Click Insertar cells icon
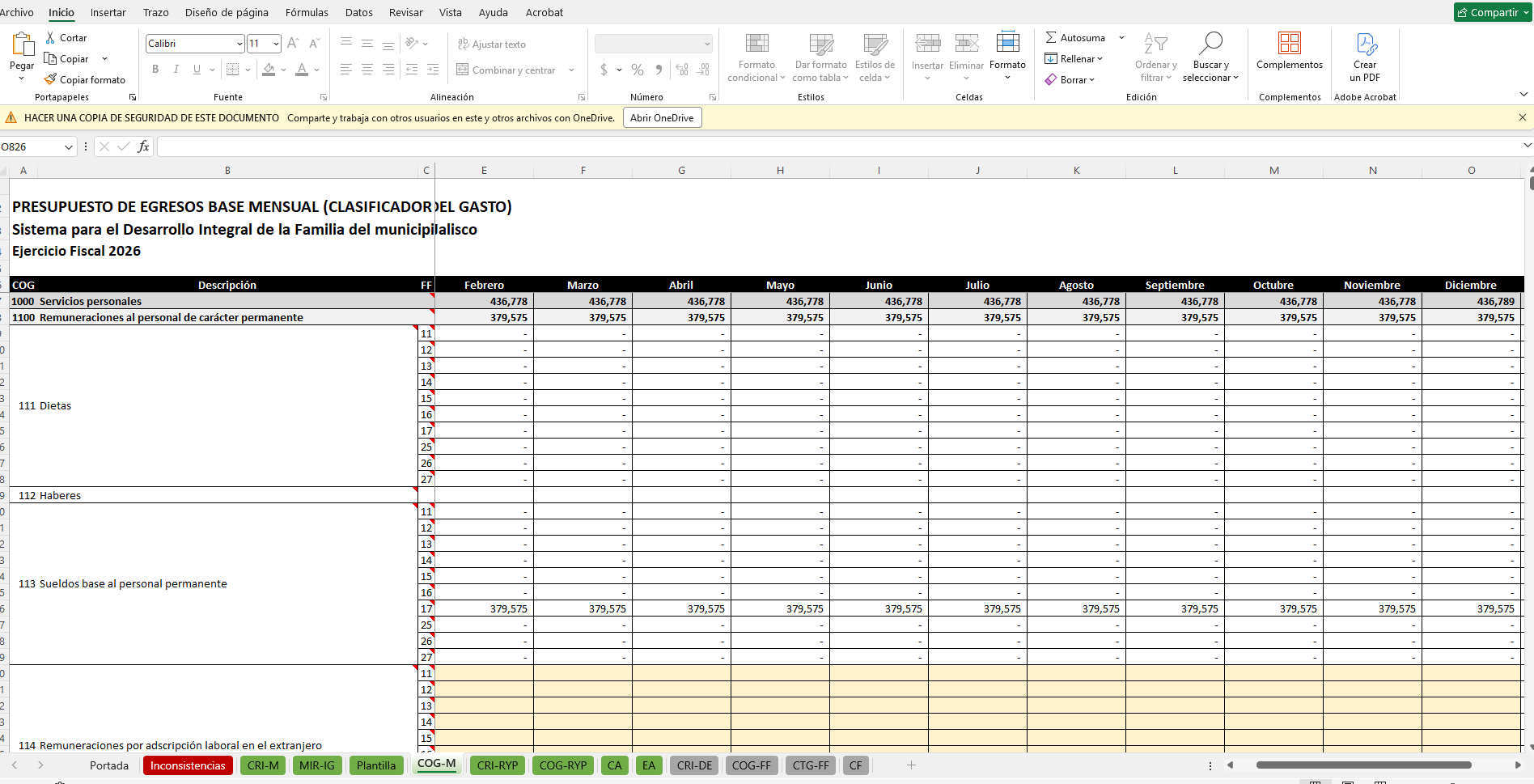 tap(927, 44)
